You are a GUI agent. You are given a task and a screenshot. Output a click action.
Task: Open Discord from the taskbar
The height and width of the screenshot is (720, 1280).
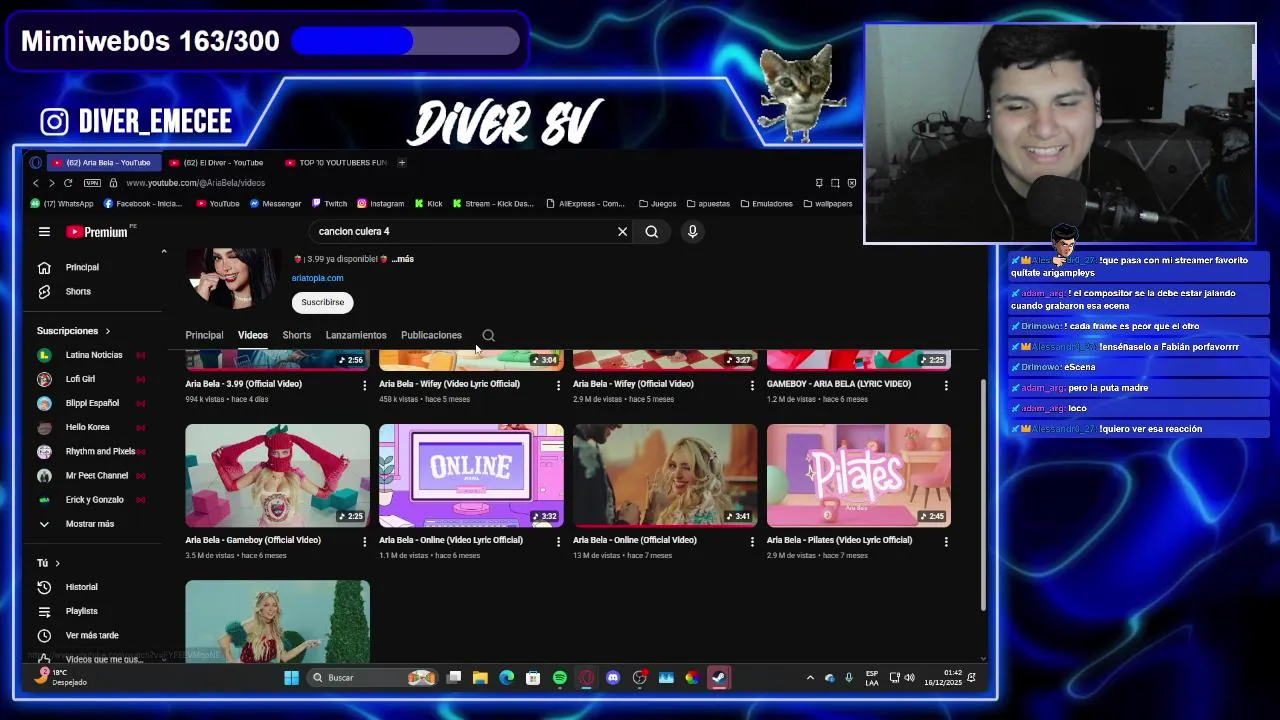pos(613,678)
